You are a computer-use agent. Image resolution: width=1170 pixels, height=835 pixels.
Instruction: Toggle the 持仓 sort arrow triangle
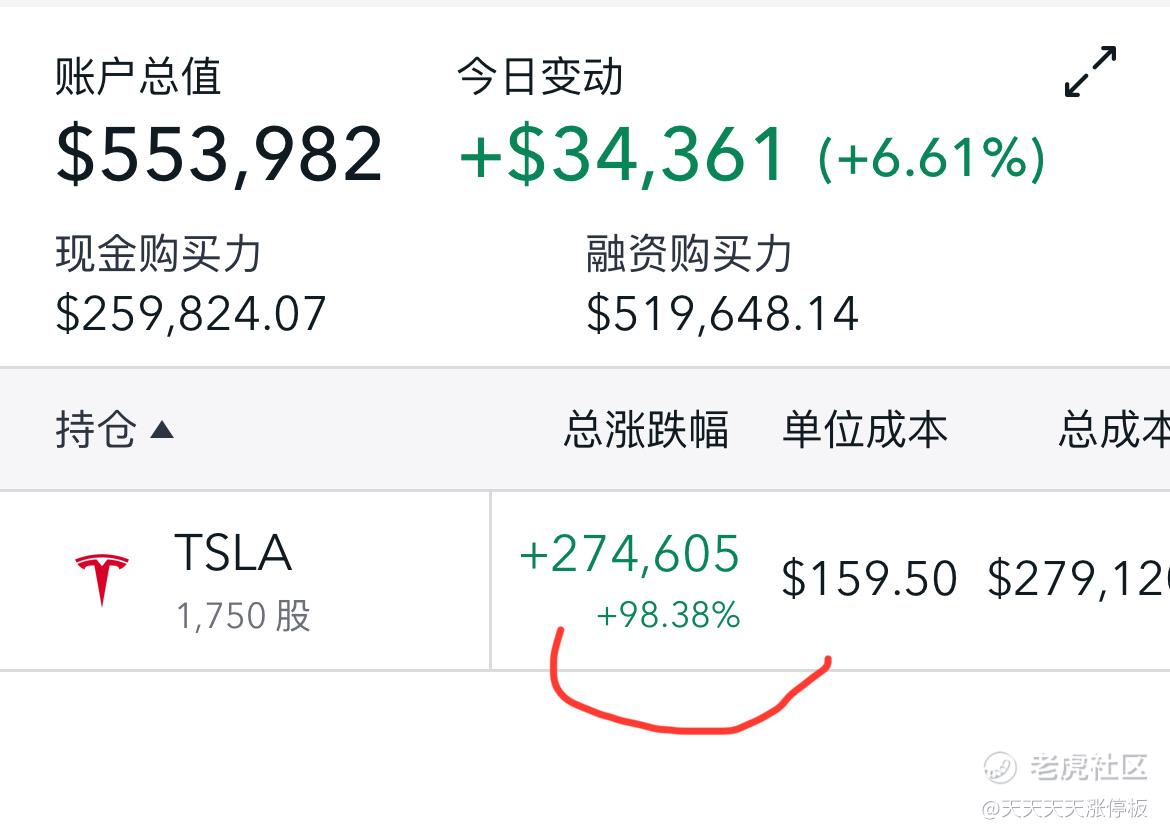(162, 430)
